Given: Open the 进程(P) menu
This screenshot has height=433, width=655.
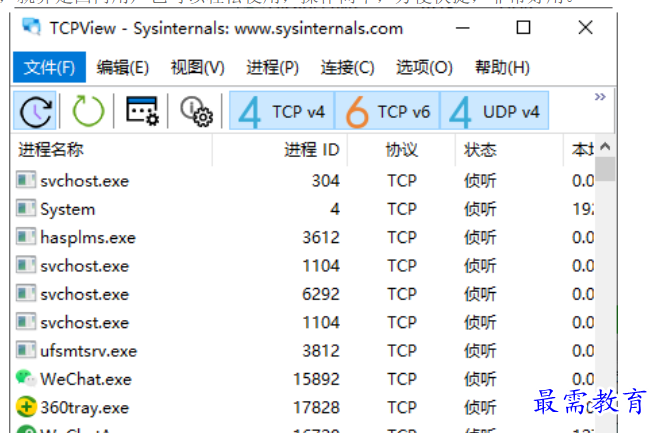Looking at the screenshot, I should (272, 67).
